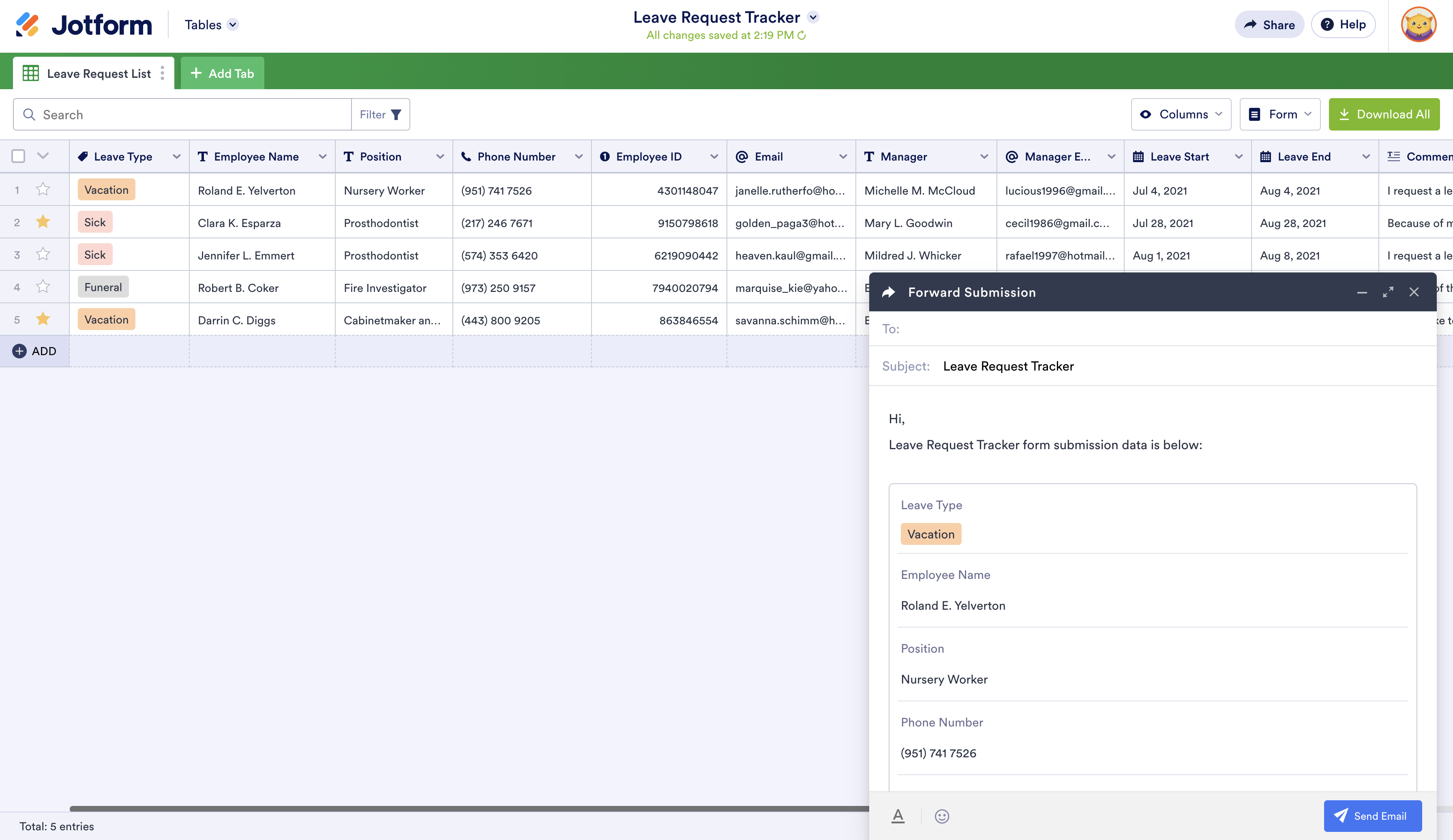Click the Filter funnel icon
The height and width of the screenshot is (840, 1453).
(x=396, y=115)
